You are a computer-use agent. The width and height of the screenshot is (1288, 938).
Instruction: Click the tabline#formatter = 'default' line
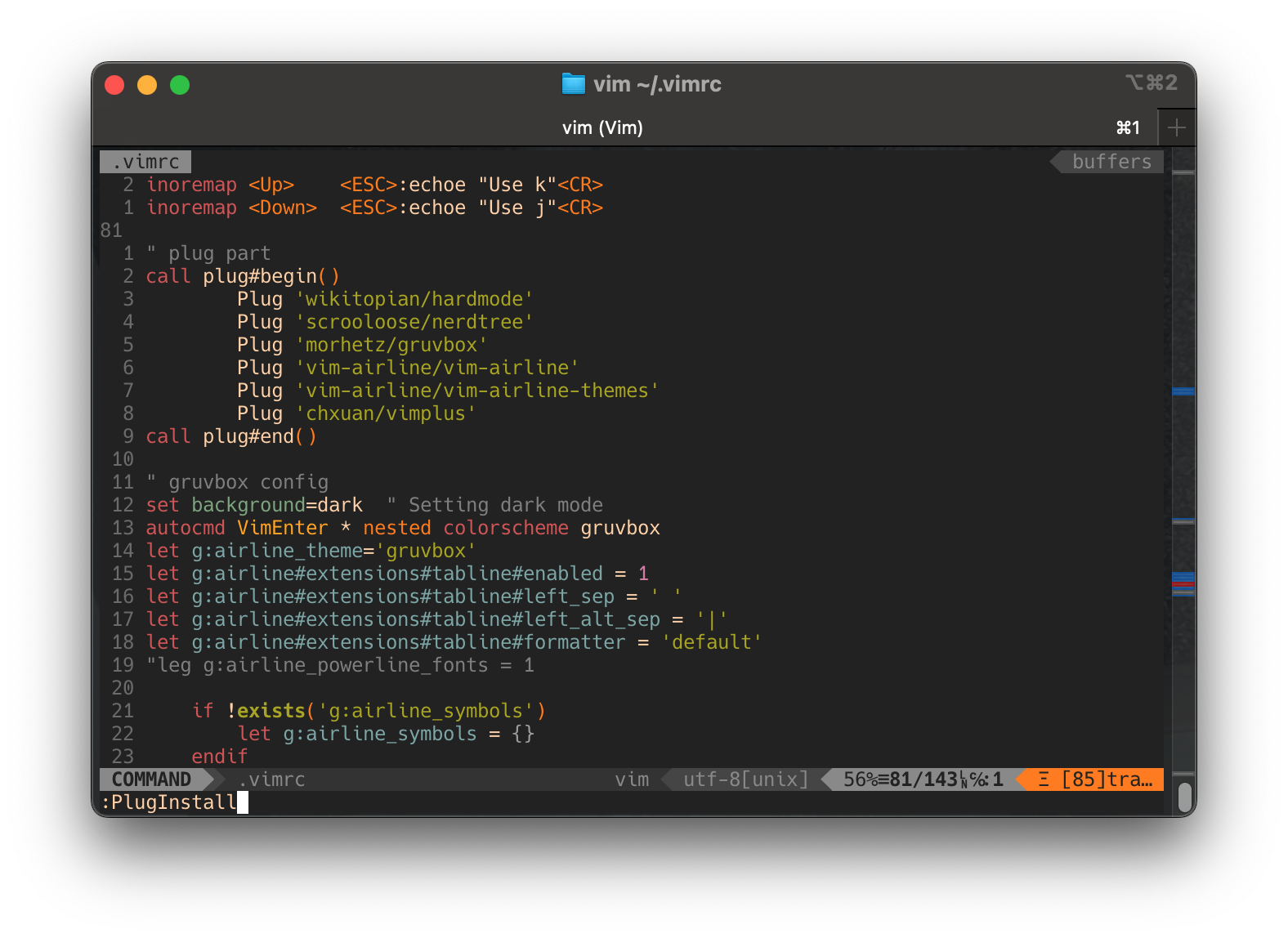point(454,642)
